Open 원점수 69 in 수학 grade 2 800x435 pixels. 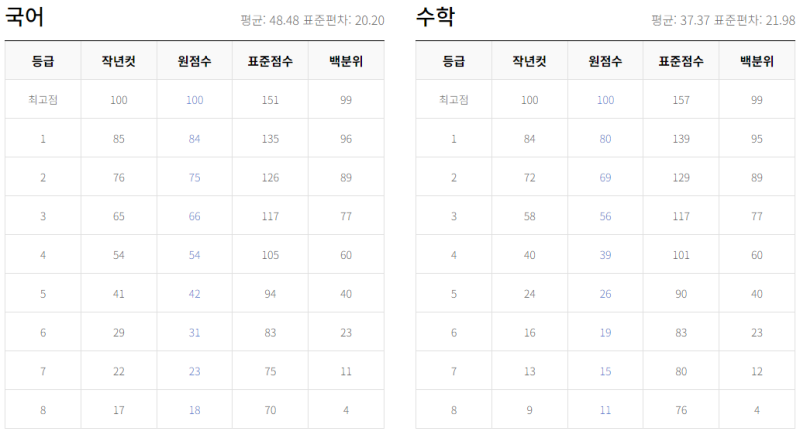coord(605,177)
